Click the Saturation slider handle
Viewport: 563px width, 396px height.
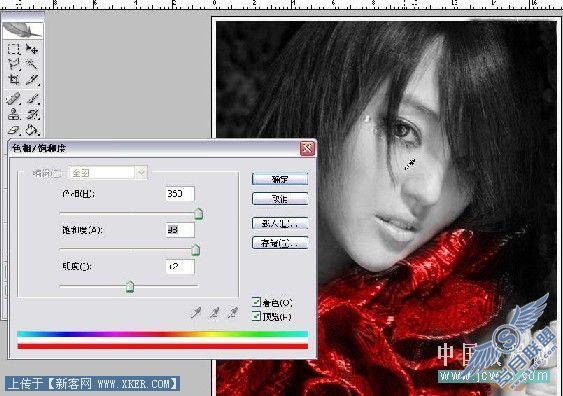coord(196,250)
